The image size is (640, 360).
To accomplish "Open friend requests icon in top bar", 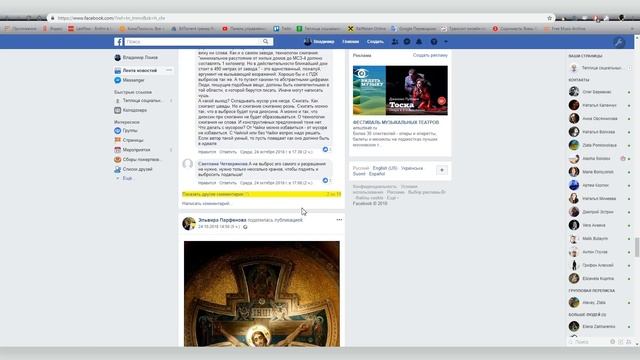I will click(x=395, y=42).
